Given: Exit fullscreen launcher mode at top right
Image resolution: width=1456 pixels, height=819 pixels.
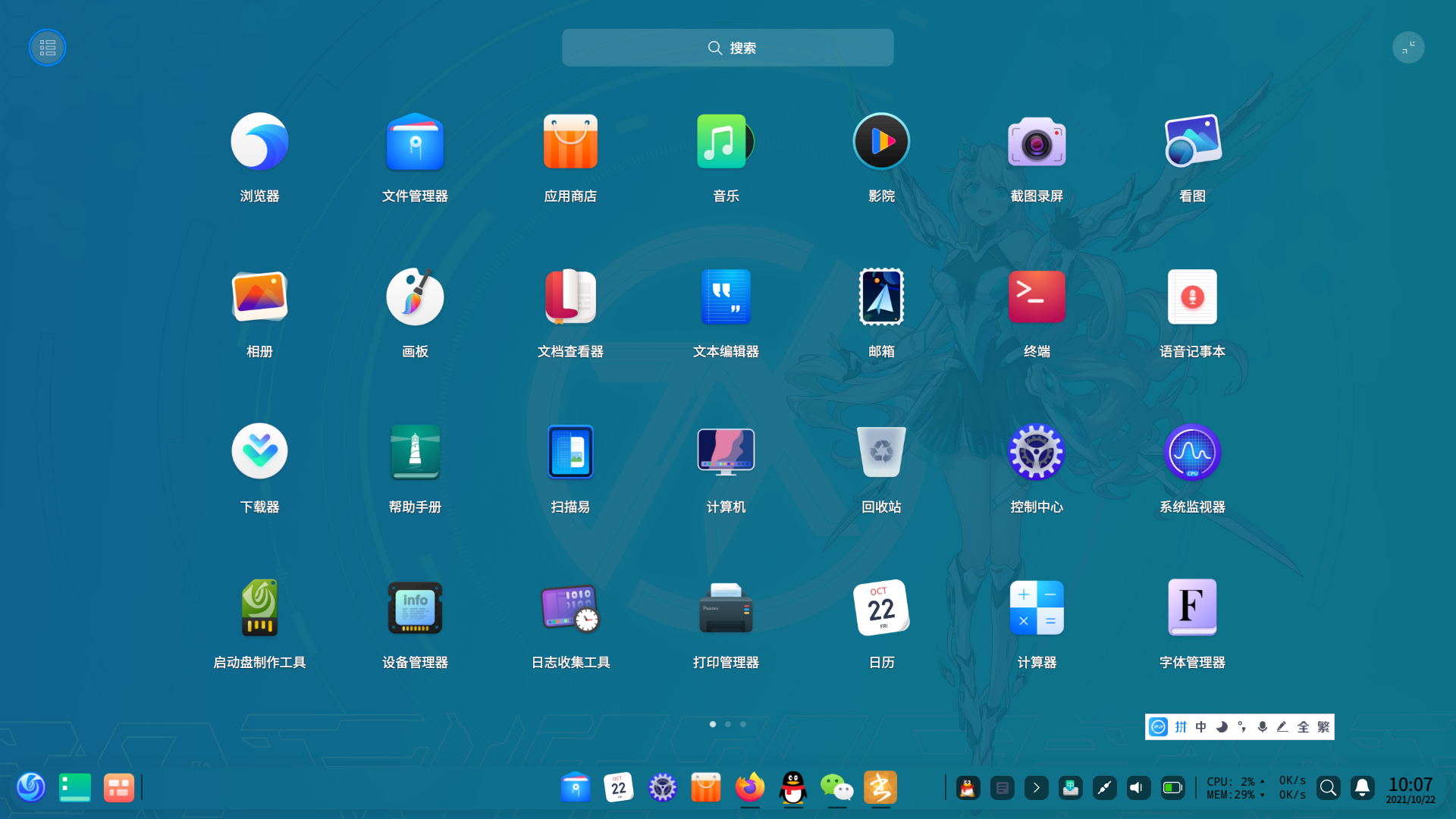Looking at the screenshot, I should [1408, 48].
